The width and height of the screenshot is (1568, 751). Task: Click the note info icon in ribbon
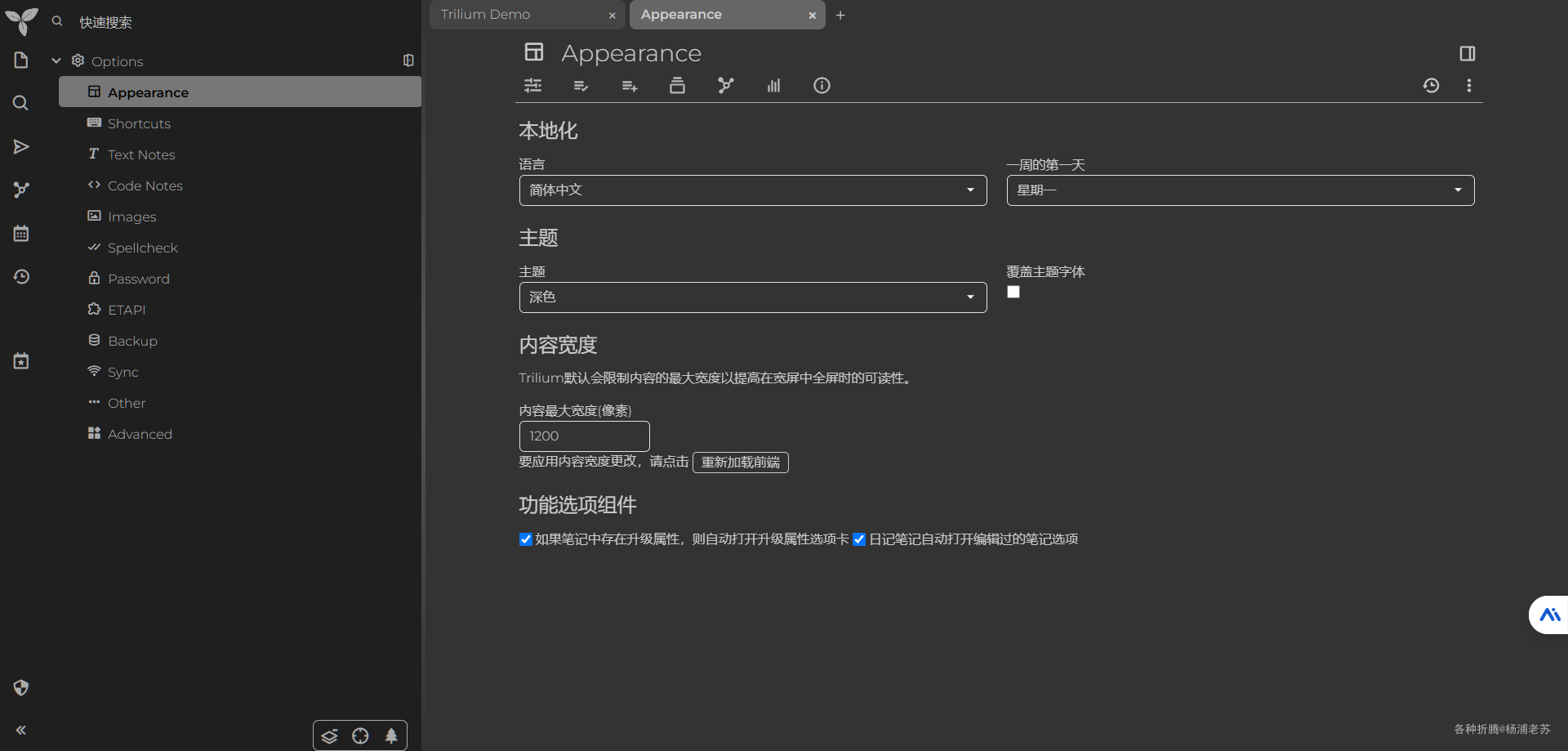[x=822, y=86]
